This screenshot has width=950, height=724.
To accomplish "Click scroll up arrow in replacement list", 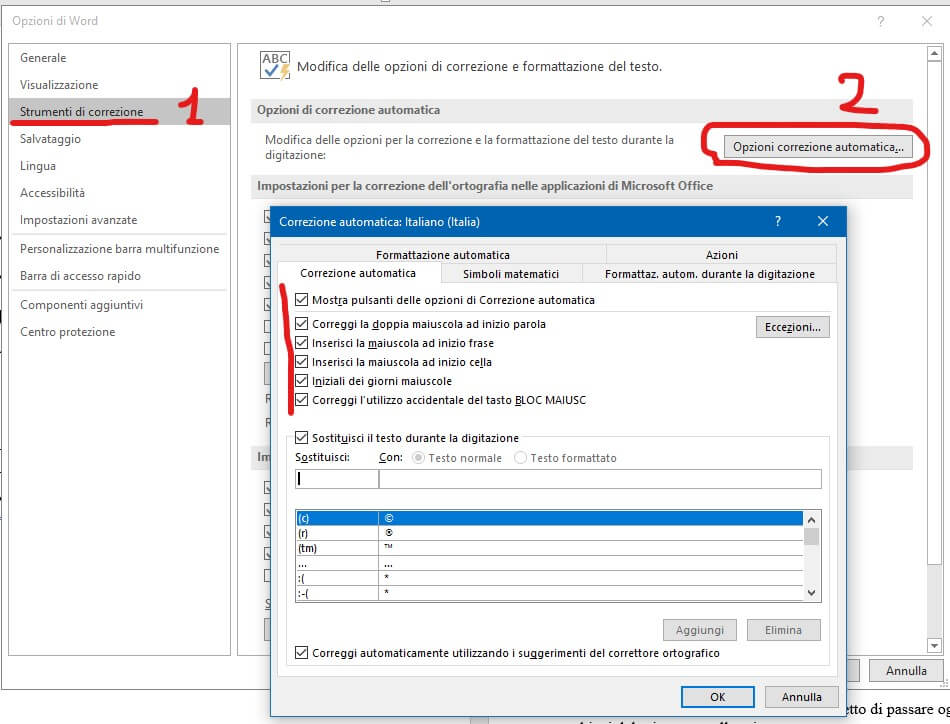I will [x=812, y=519].
